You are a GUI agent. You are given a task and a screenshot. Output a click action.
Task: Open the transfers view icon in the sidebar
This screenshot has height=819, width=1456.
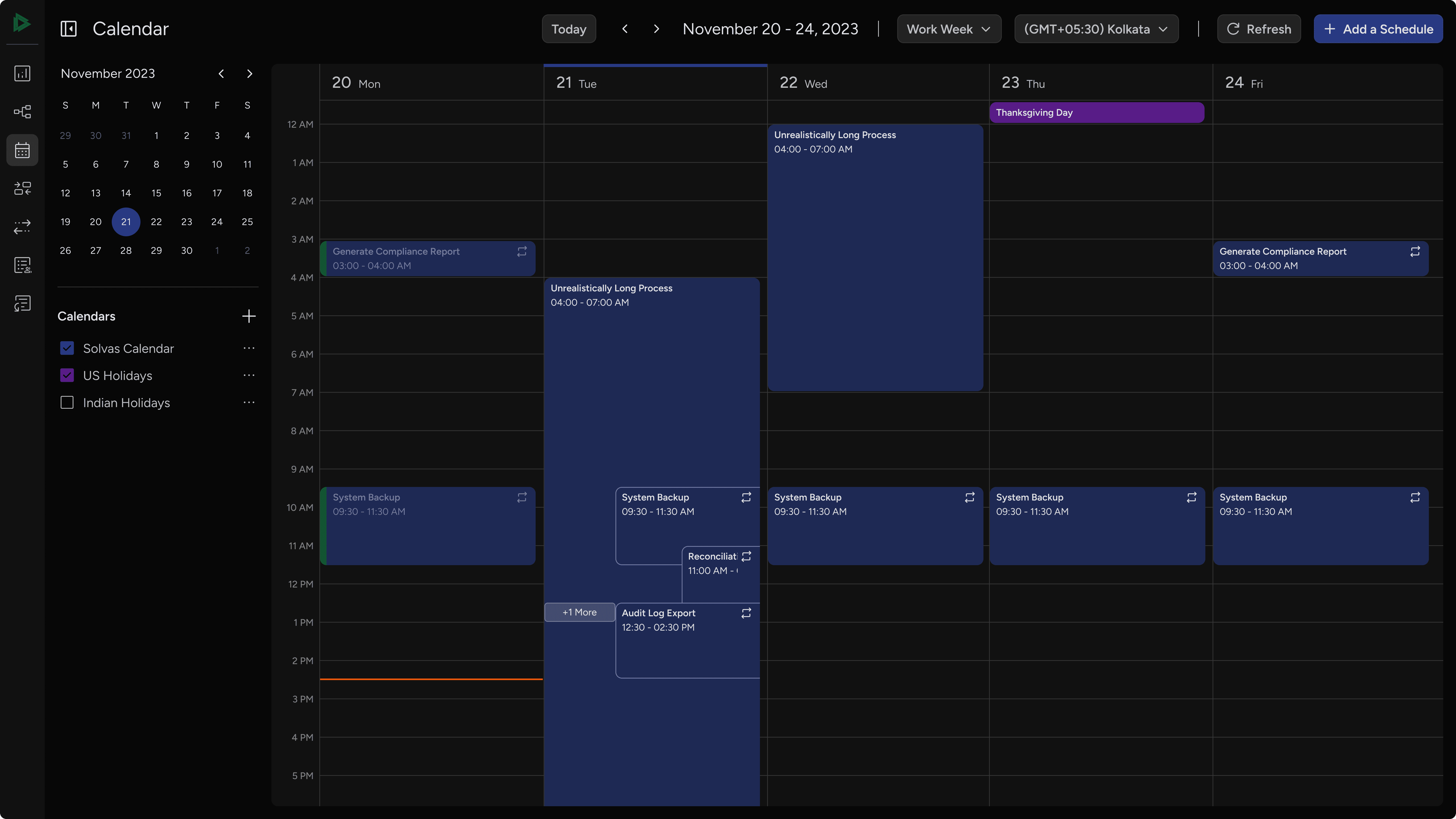[x=22, y=227]
